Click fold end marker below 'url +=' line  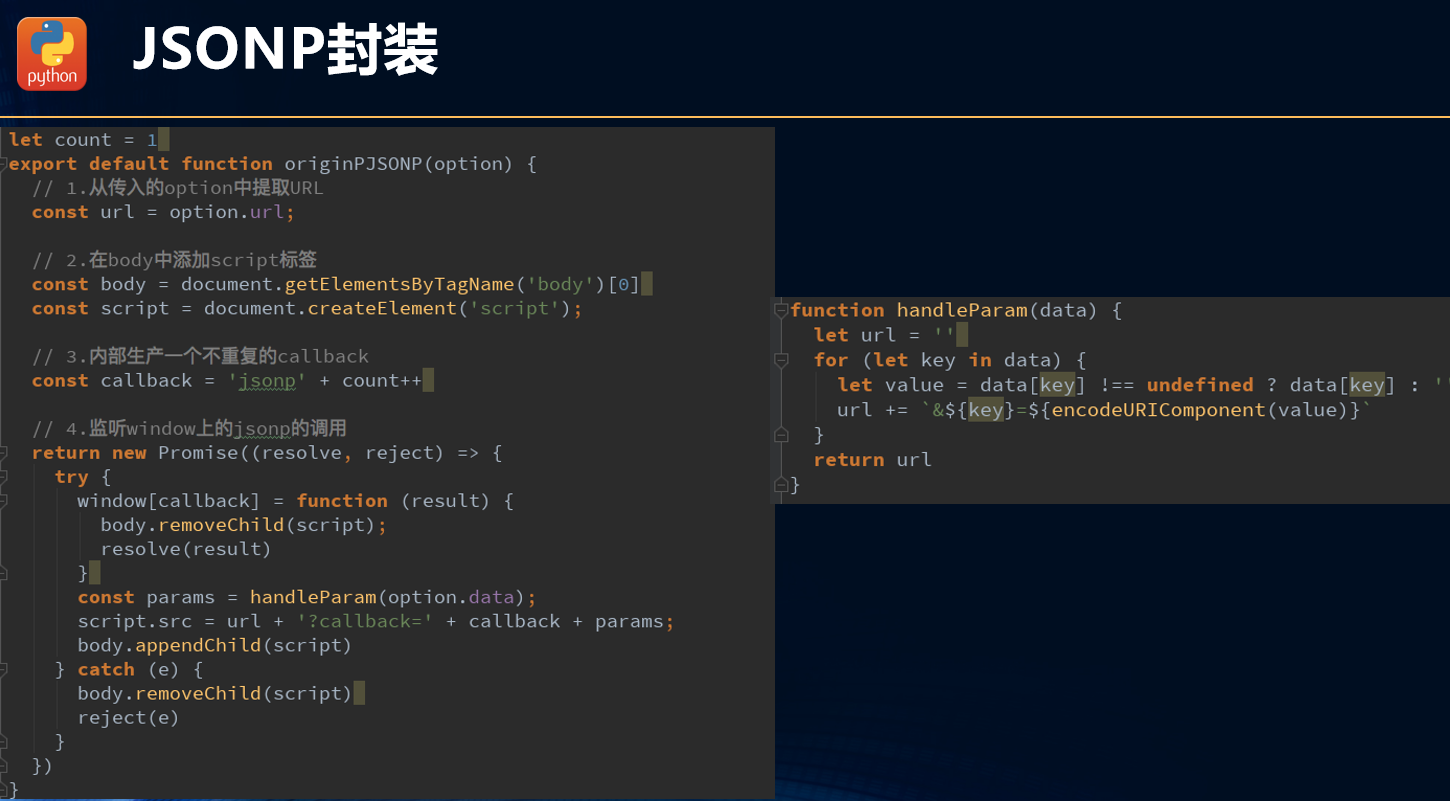click(781, 435)
